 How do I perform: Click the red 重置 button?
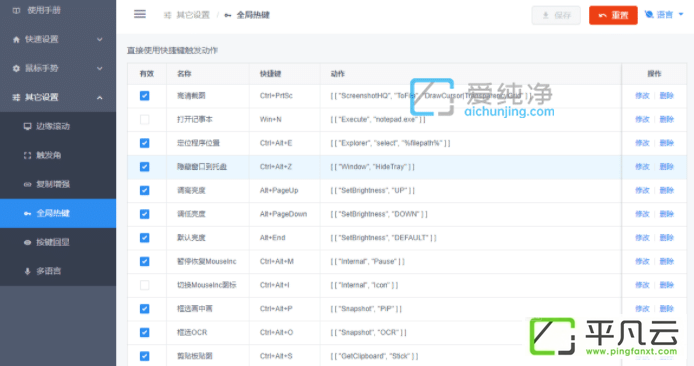click(x=613, y=15)
